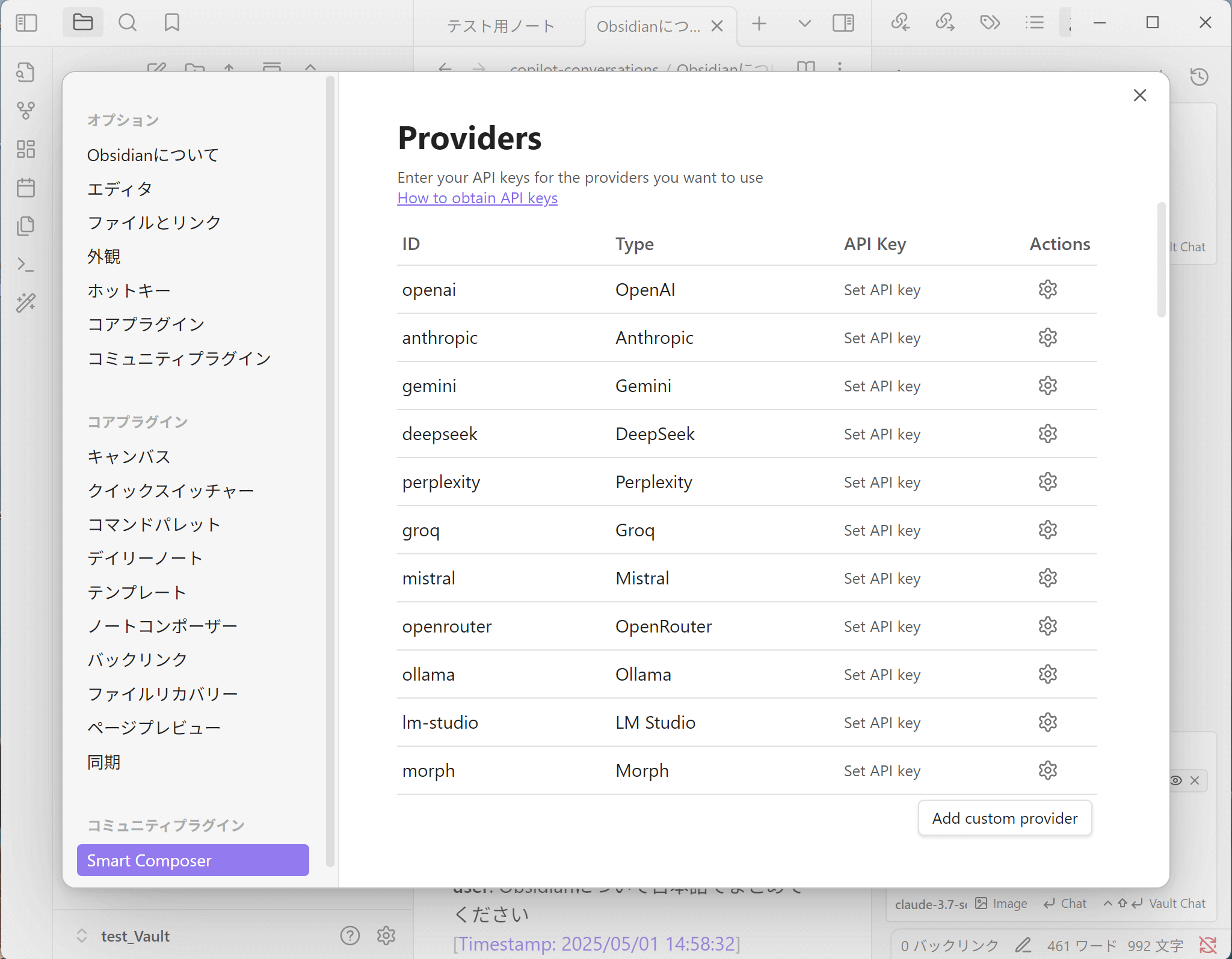The width and height of the screenshot is (1232, 959).
Task: Click Add custom provider button
Action: tap(1005, 818)
